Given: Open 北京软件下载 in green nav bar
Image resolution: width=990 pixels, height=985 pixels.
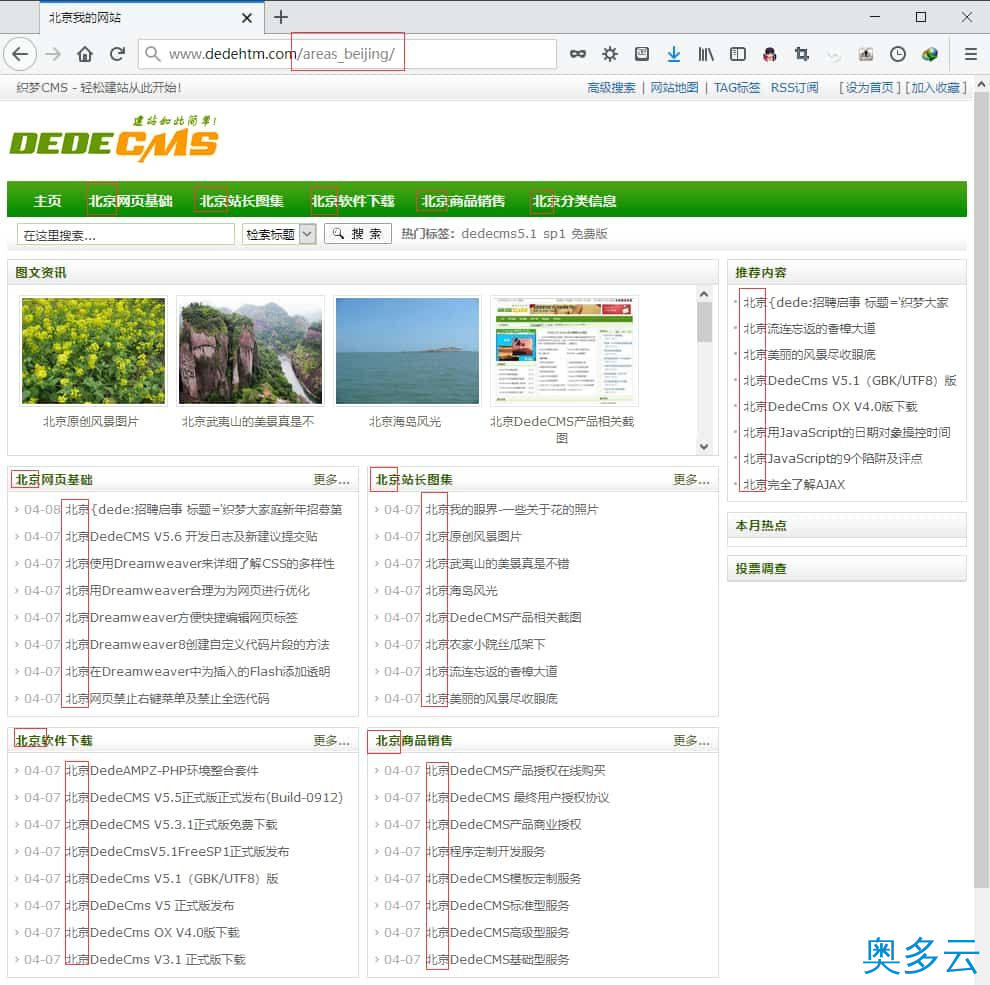Looking at the screenshot, I should (352, 201).
